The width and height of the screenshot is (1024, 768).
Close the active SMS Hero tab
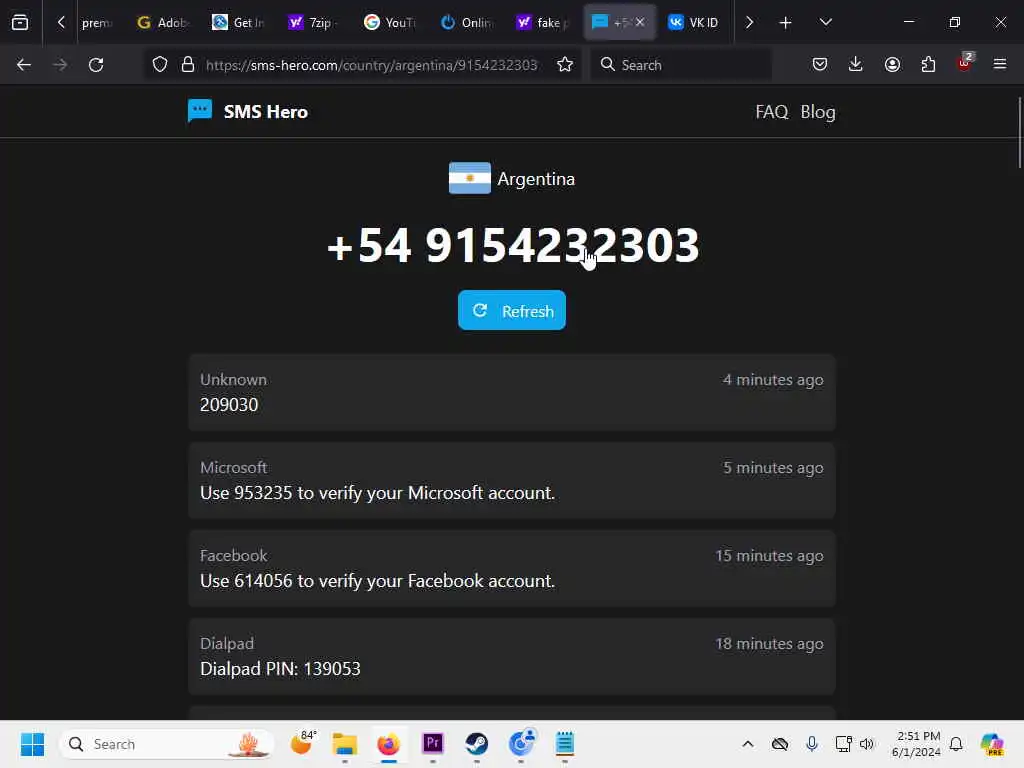pos(640,23)
